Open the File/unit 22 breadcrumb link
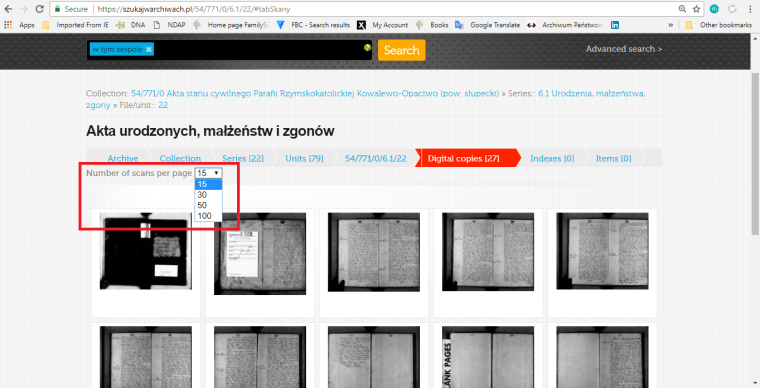 pos(163,105)
